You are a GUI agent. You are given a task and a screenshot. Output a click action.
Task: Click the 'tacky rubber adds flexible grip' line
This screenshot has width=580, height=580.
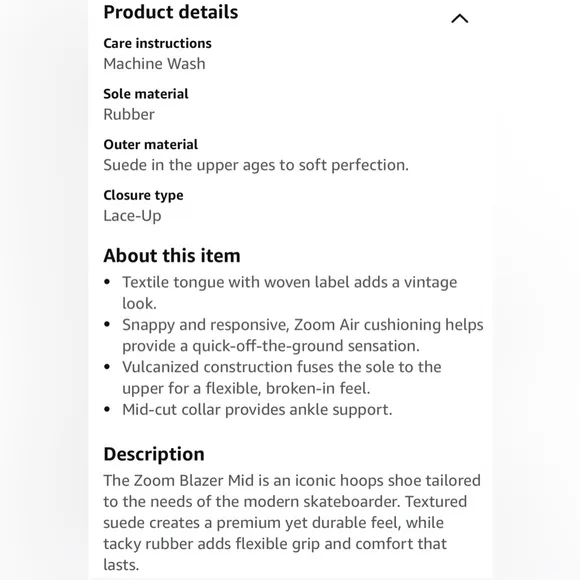click(275, 544)
